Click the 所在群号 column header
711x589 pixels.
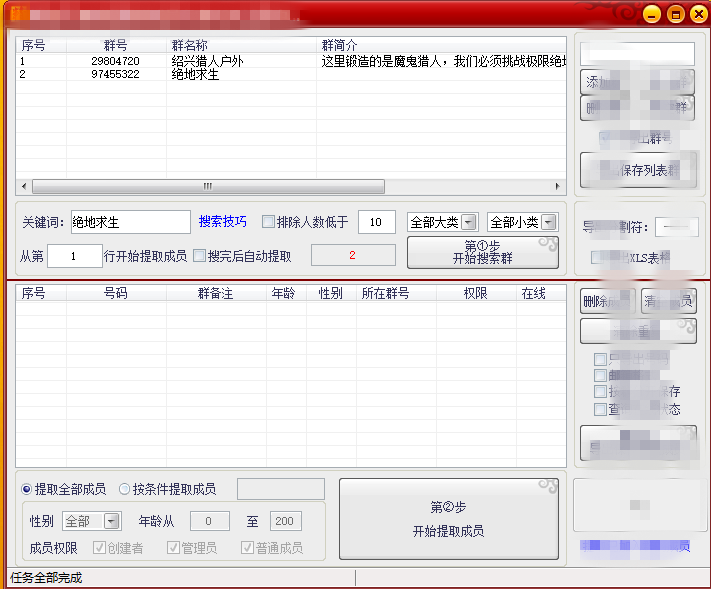(x=396, y=293)
